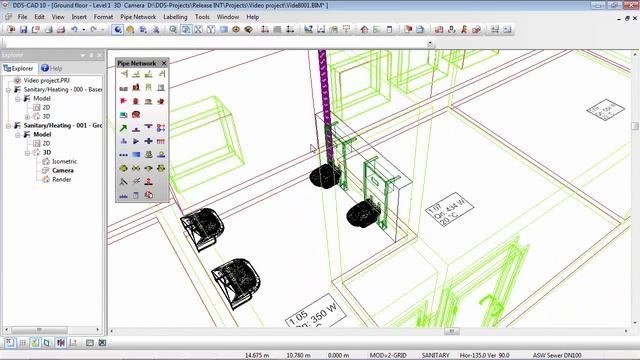Viewport: 640px width, 360px height.
Task: Switch to the Help tab
Action: coord(52,69)
